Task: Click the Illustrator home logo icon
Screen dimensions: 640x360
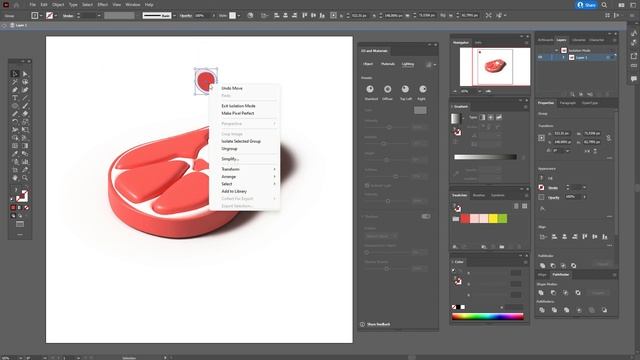Action: [x=6, y=5]
